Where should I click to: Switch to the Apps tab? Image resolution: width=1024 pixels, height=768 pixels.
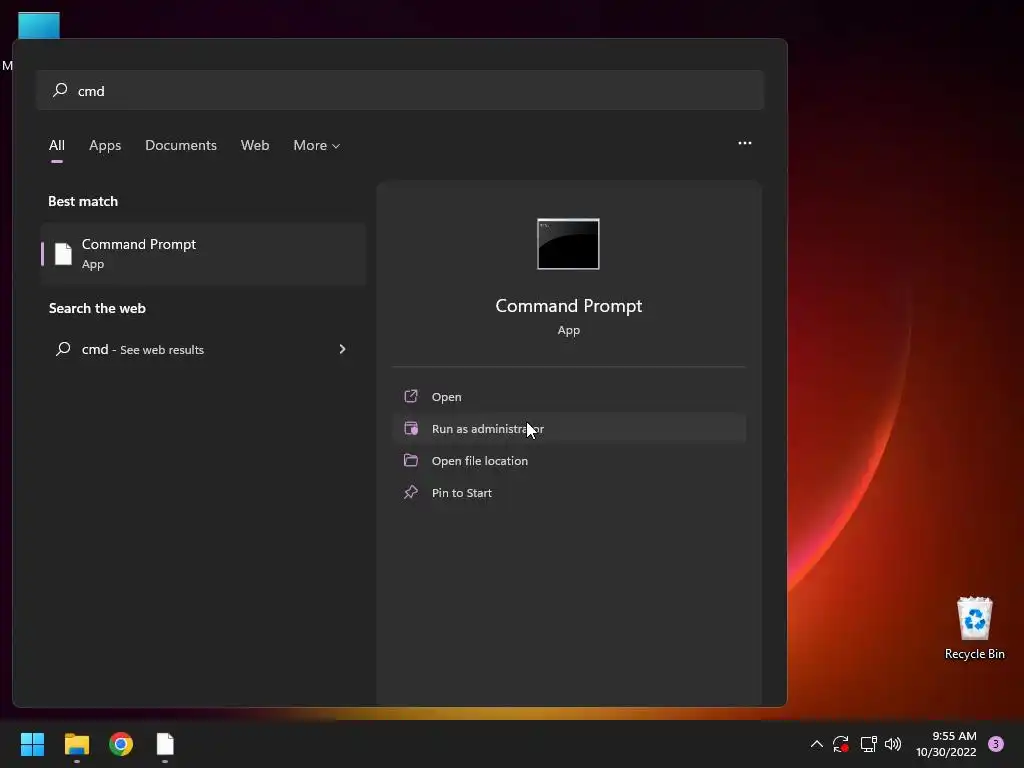[x=105, y=145]
